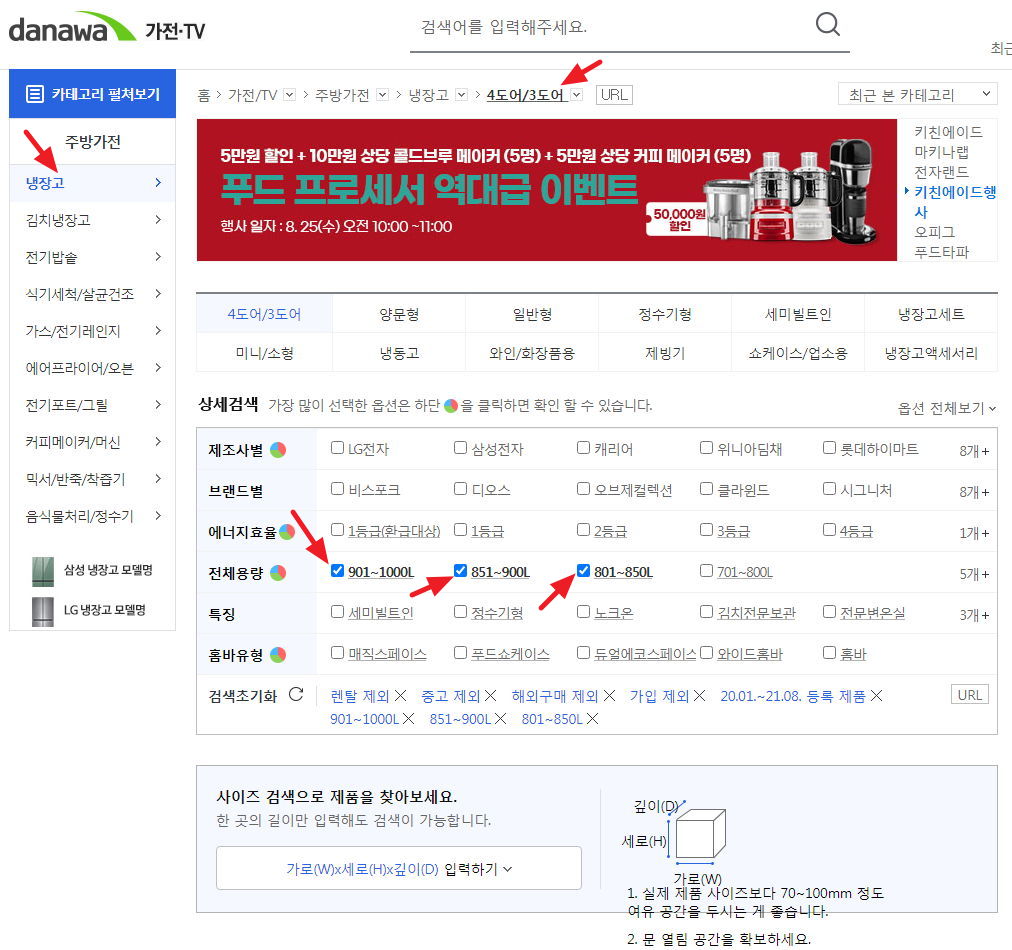The image size is (1012, 950).
Task: Remove the 가입 제외 filter tag
Action: [x=700, y=696]
